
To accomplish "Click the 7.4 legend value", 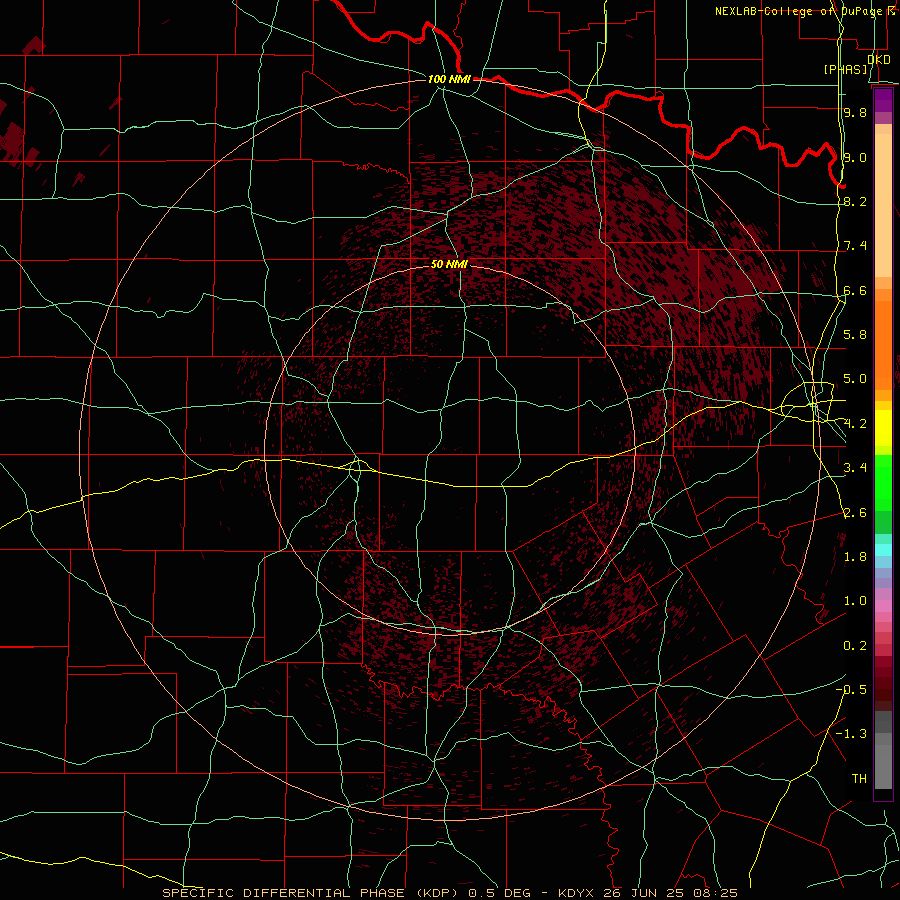I will click(855, 246).
